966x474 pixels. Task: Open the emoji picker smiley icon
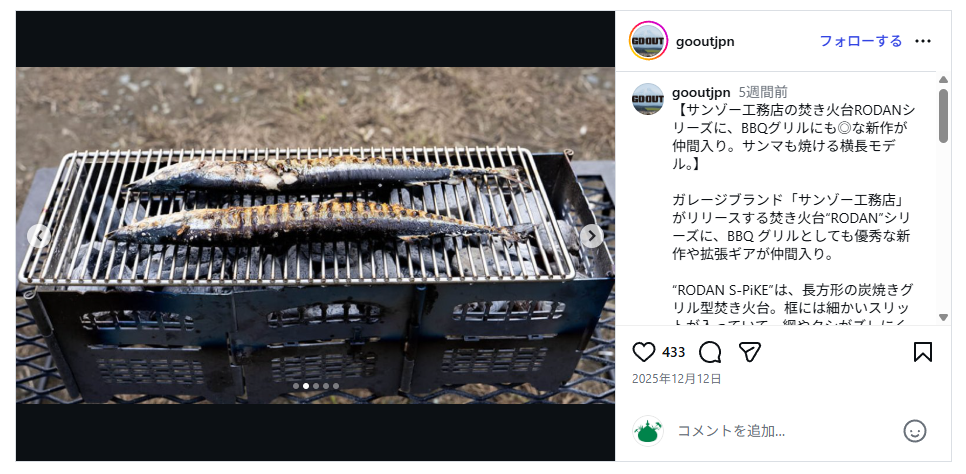point(914,431)
